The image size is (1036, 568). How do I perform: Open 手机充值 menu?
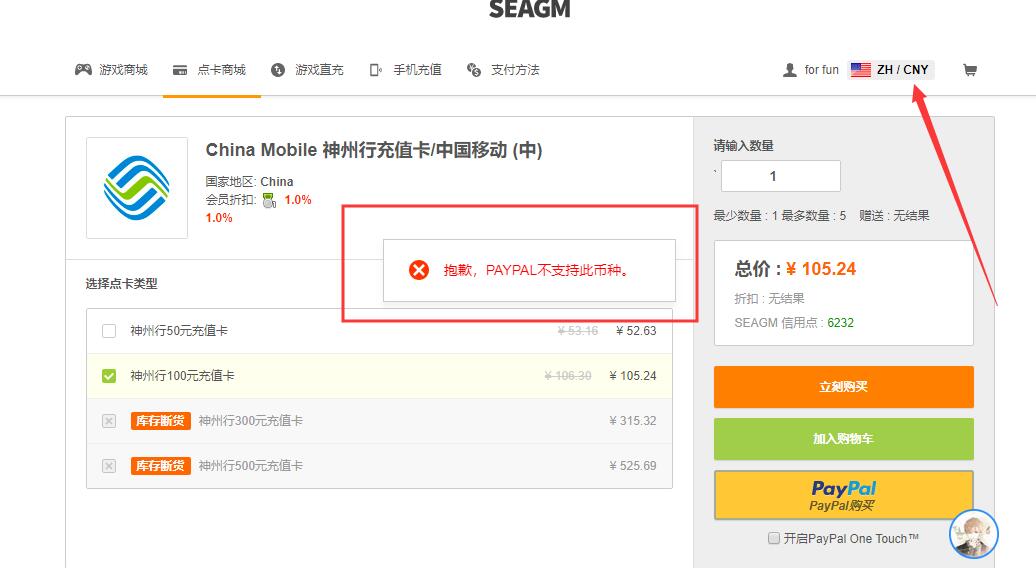(x=418, y=70)
